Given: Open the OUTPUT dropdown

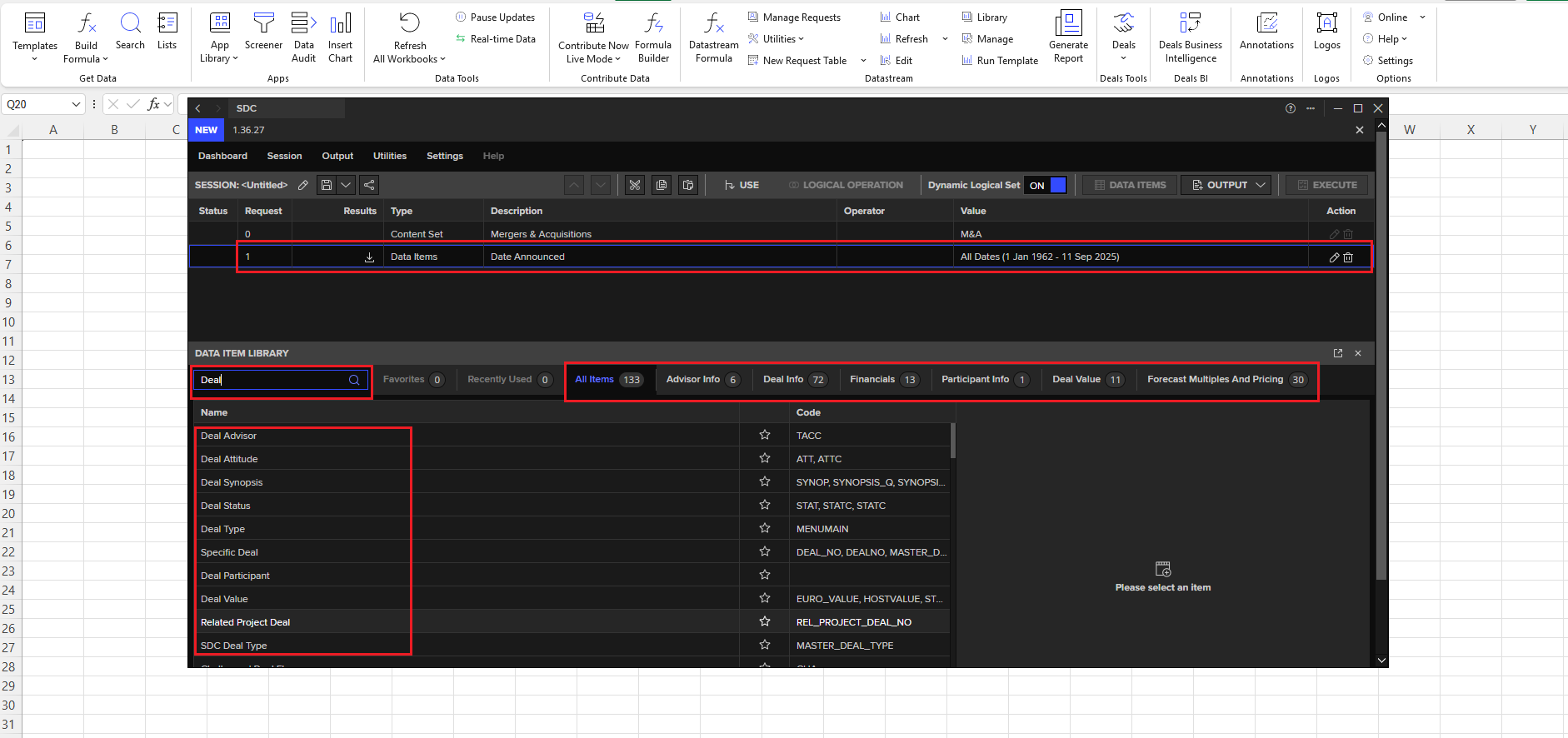Looking at the screenshot, I should [1227, 185].
